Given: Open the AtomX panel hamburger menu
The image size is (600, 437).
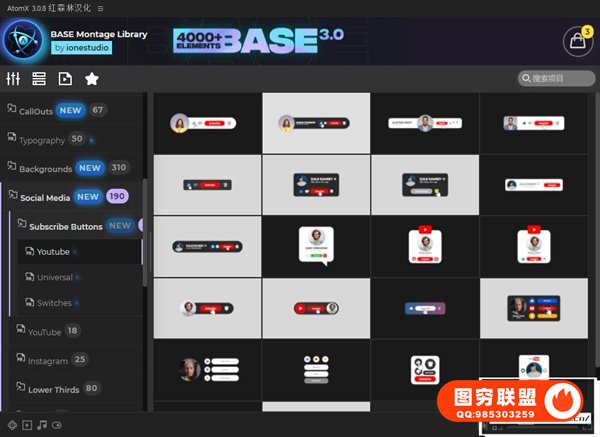Looking at the screenshot, I should pos(100,7).
